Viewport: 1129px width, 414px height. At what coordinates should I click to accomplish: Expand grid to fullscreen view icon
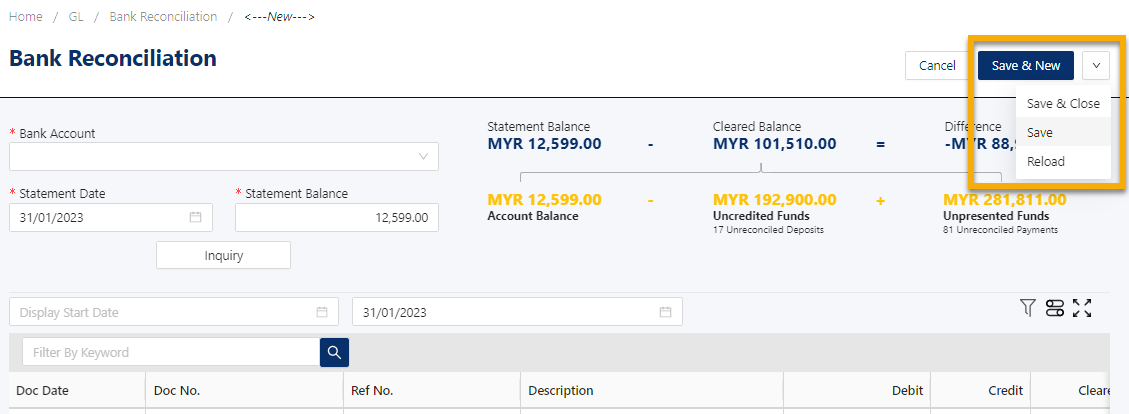1082,308
